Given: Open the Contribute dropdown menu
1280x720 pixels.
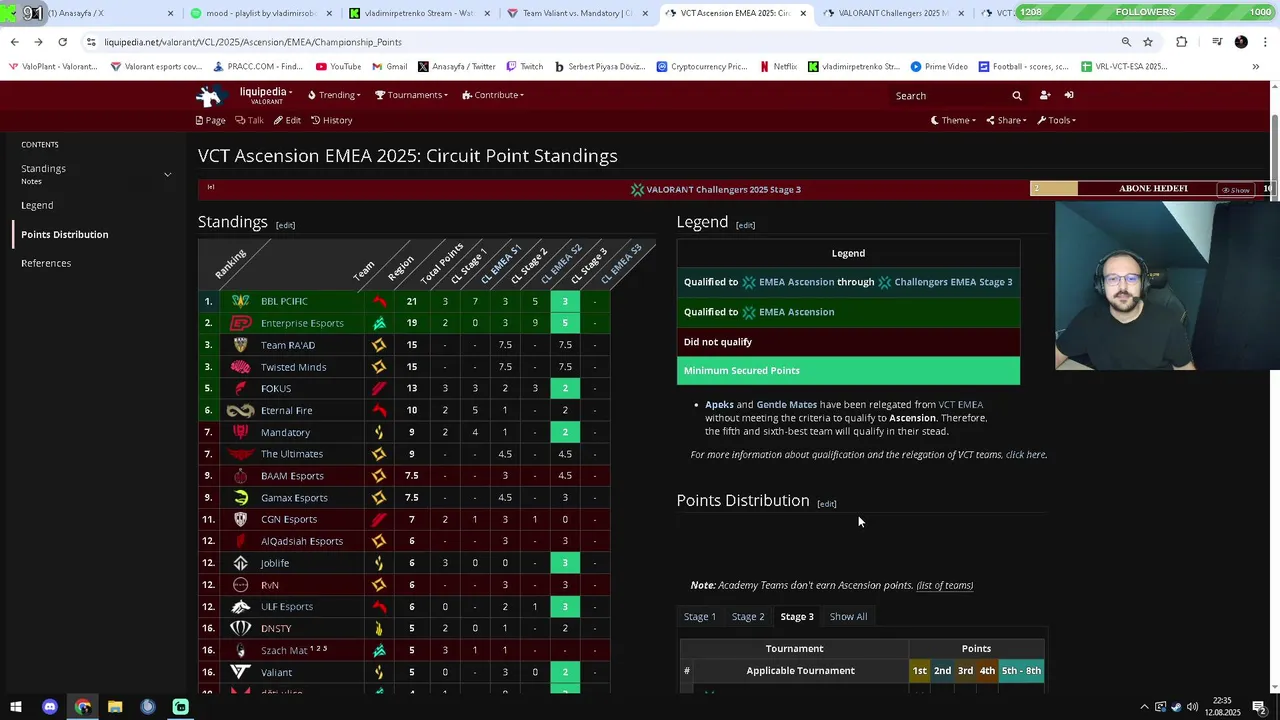Looking at the screenshot, I should (x=493, y=95).
